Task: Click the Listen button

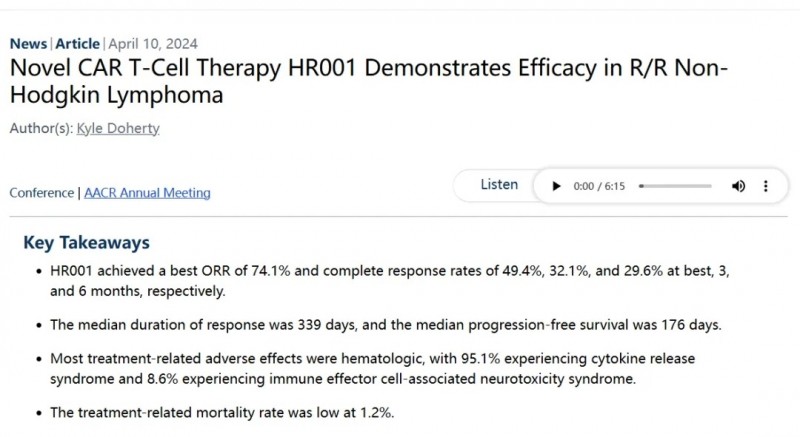Action: coord(499,185)
